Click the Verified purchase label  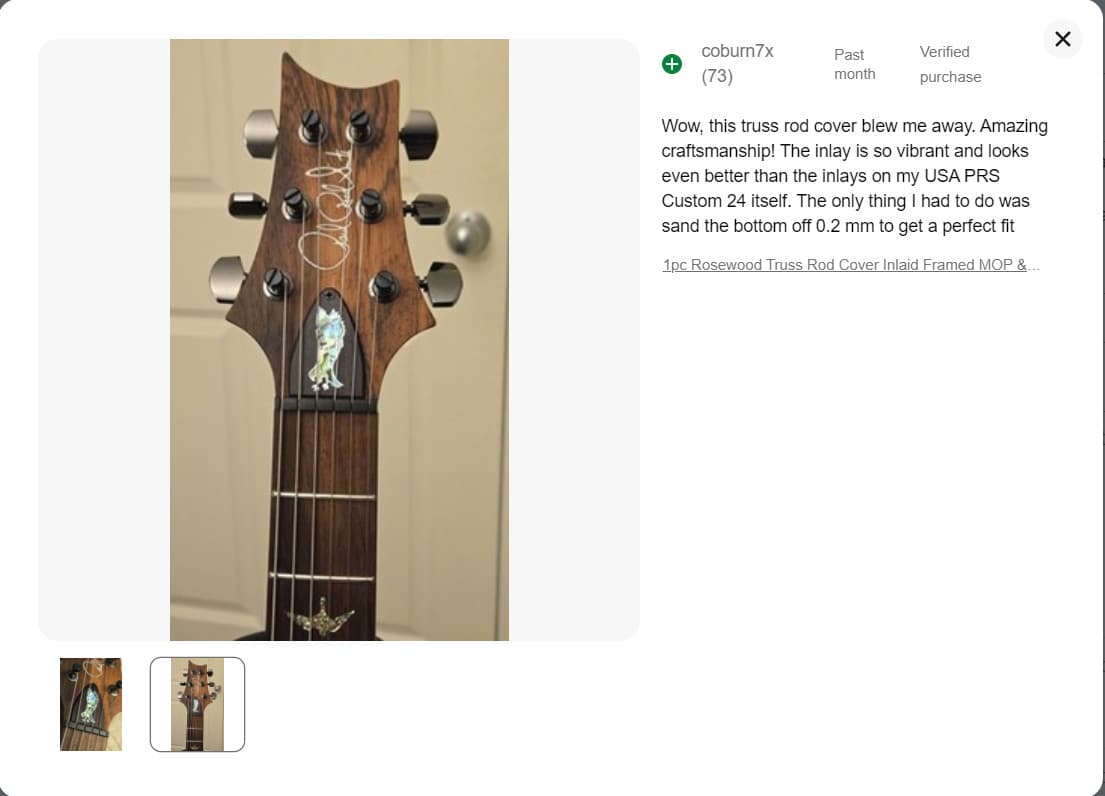950,64
